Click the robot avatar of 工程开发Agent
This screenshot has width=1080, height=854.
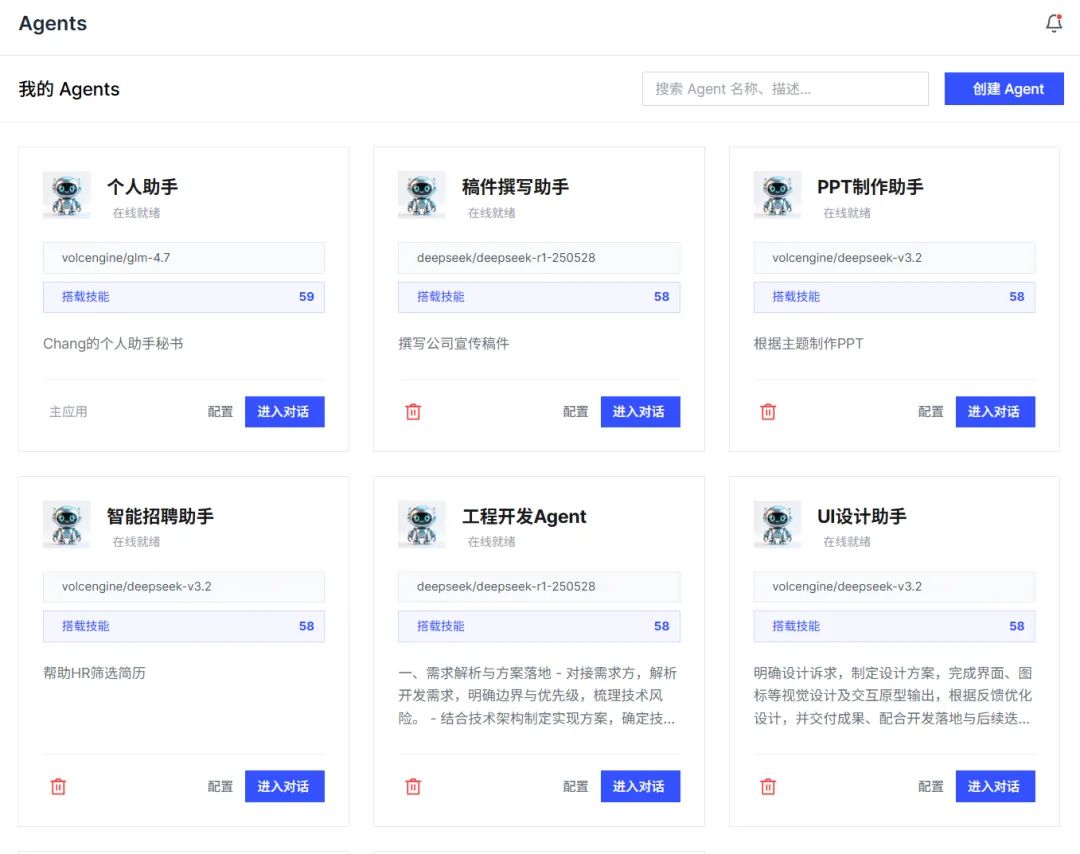(x=422, y=523)
